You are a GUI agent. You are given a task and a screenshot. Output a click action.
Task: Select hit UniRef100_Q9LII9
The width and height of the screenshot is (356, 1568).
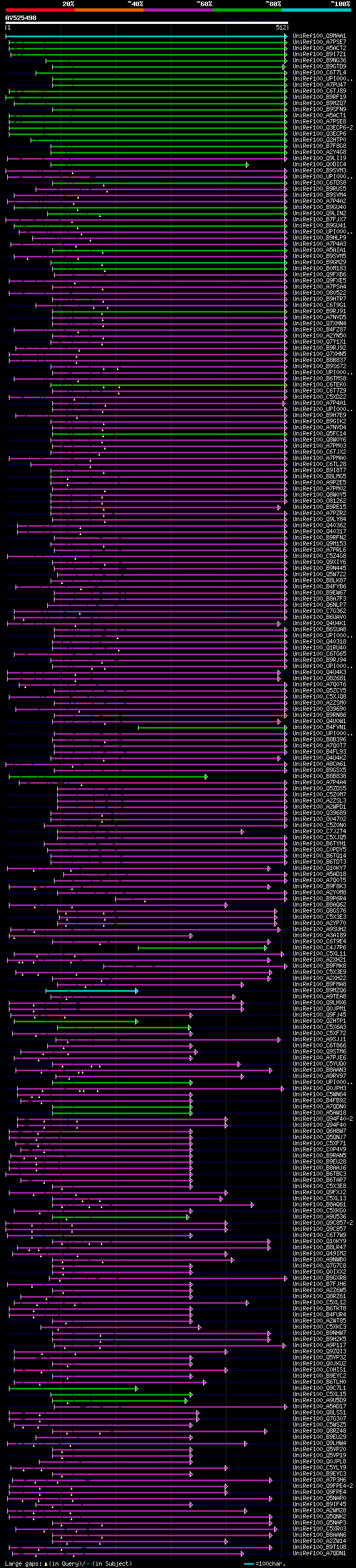pos(319,159)
